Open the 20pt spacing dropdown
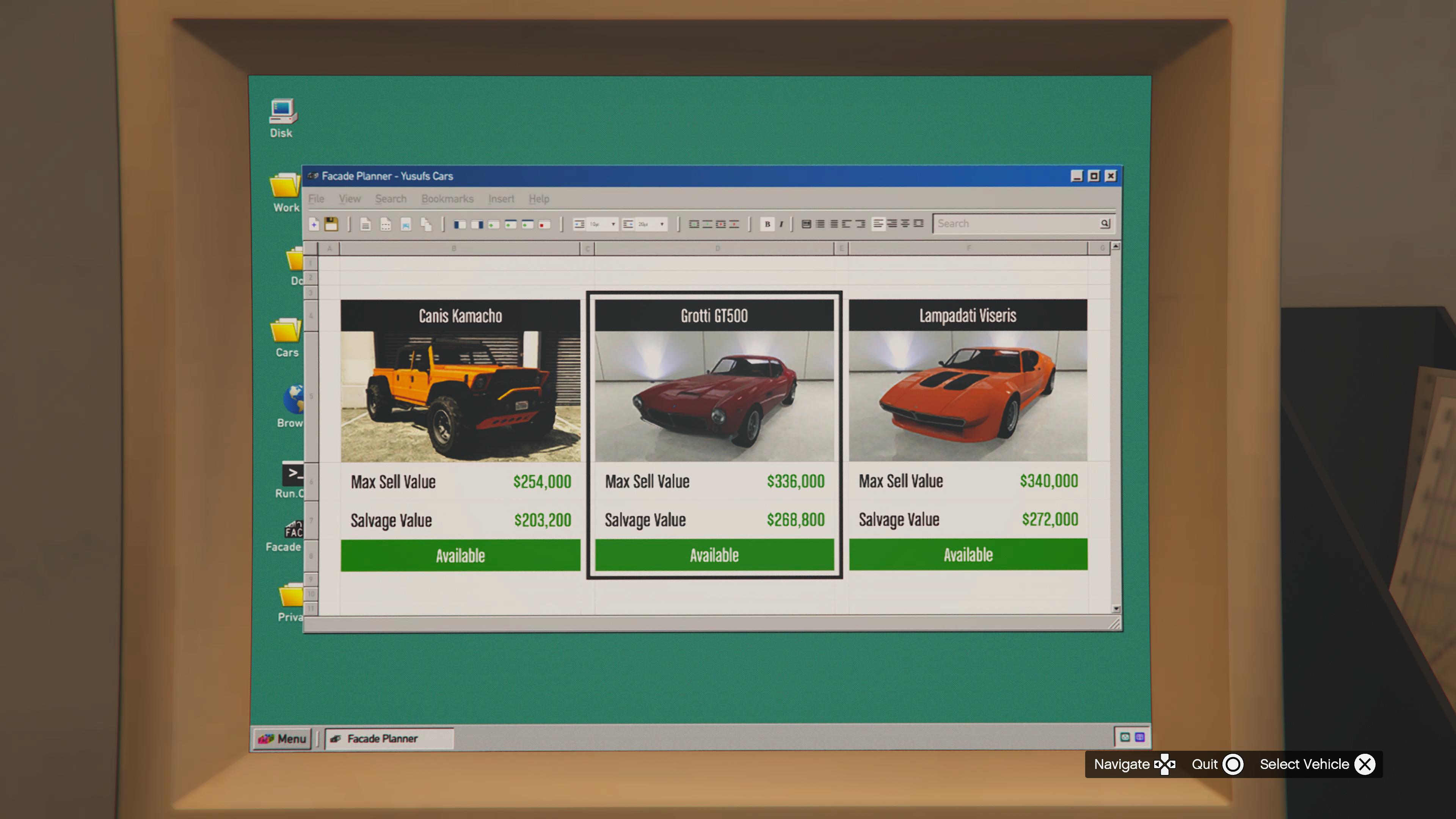This screenshot has height=819, width=1456. click(x=661, y=224)
